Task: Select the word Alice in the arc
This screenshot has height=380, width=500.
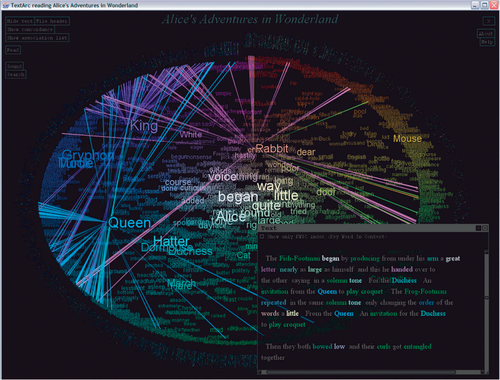Action: [231, 217]
